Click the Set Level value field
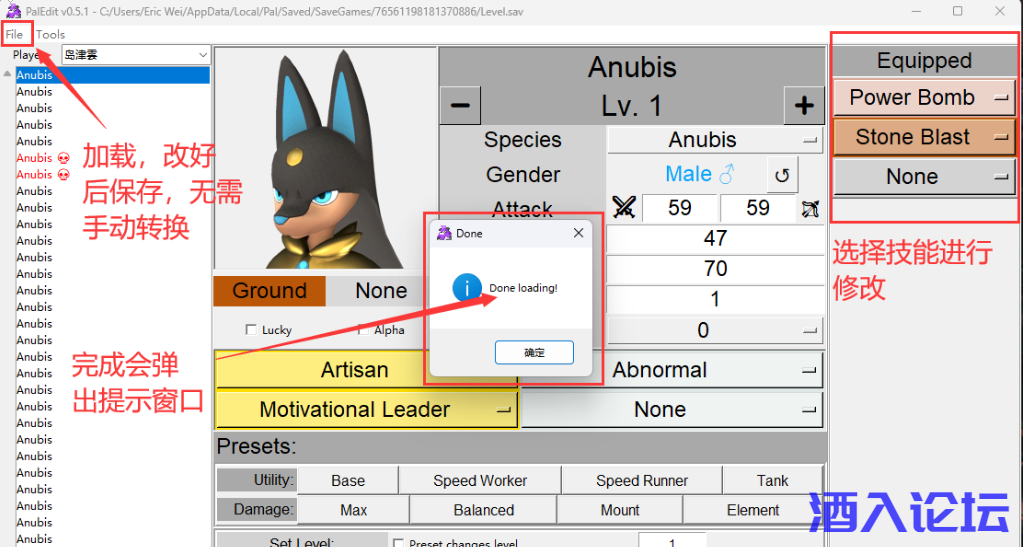Screen dimensions: 1024x547 pos(672,540)
